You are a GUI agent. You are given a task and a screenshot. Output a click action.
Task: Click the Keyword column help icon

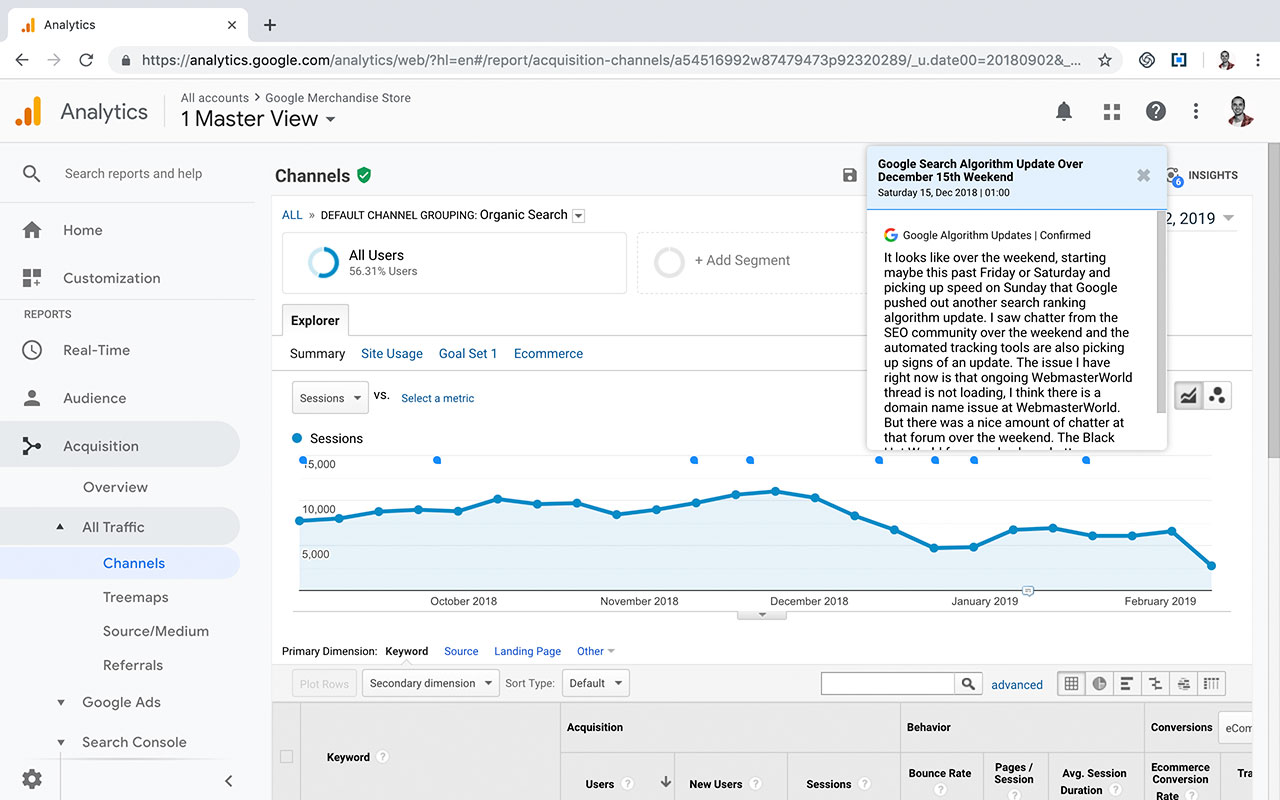[382, 757]
